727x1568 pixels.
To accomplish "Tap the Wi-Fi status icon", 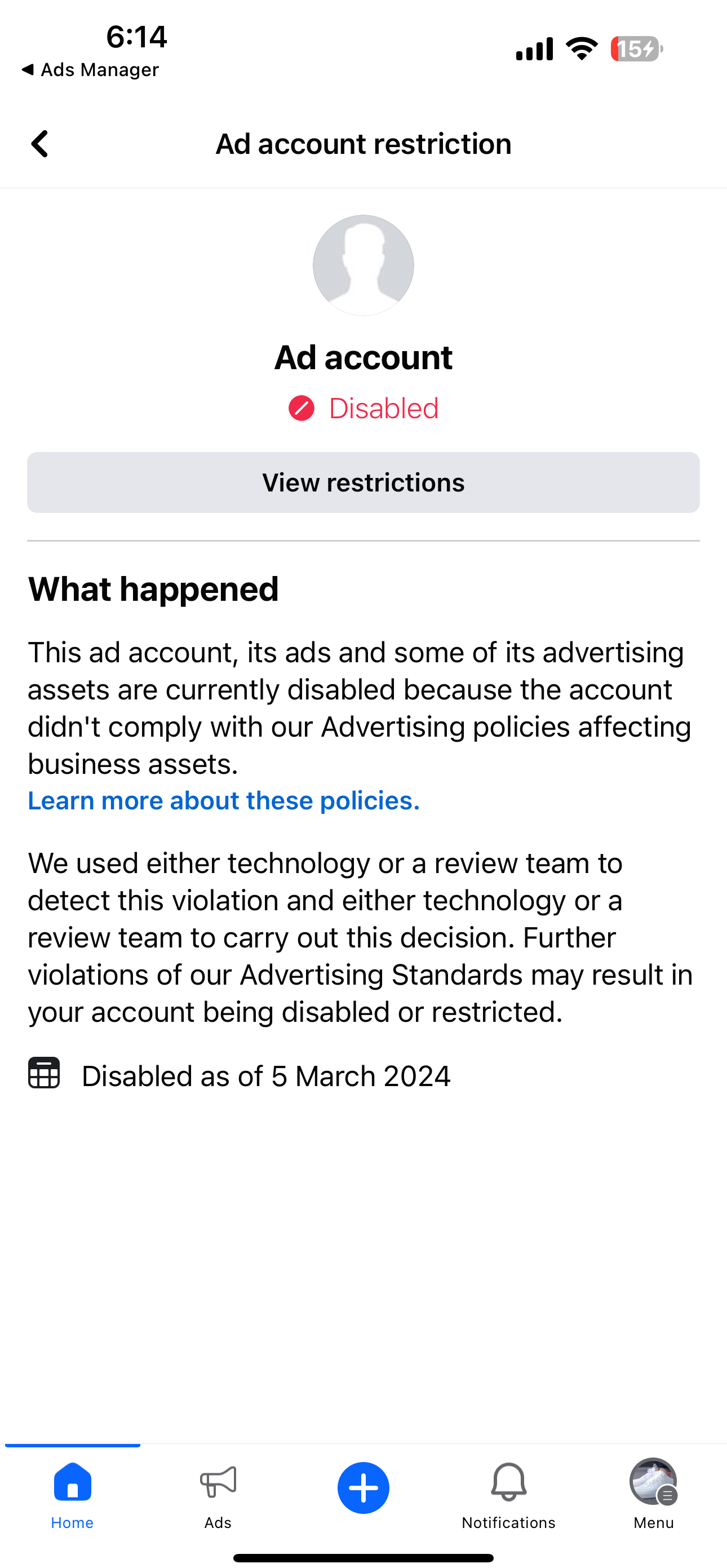I will click(x=582, y=48).
